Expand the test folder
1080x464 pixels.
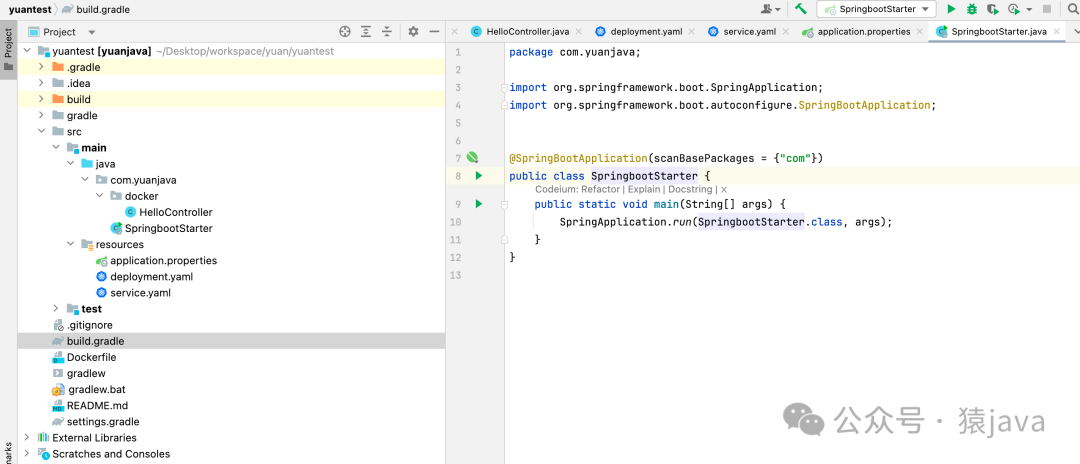coord(56,308)
